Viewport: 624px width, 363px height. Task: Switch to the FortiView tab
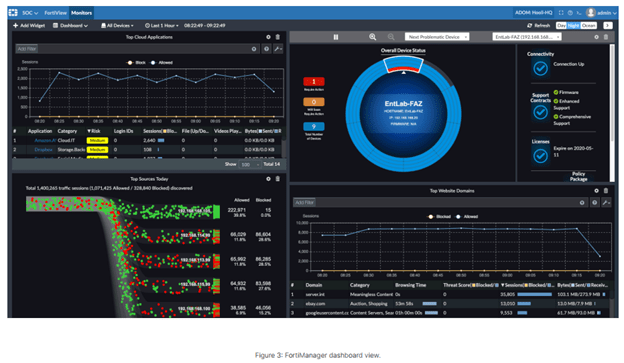(x=56, y=13)
